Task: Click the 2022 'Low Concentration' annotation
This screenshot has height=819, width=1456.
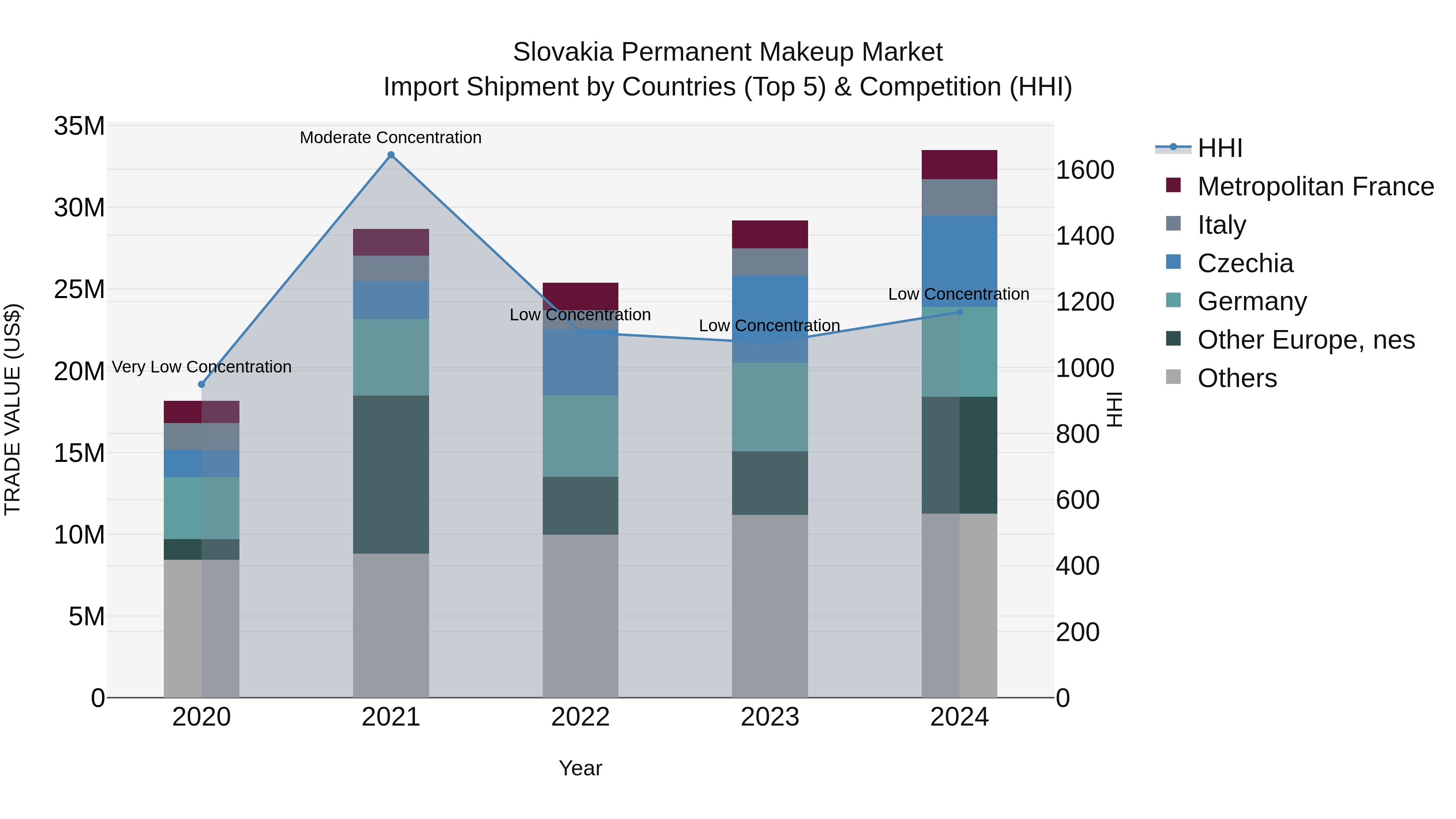Action: tap(580, 315)
